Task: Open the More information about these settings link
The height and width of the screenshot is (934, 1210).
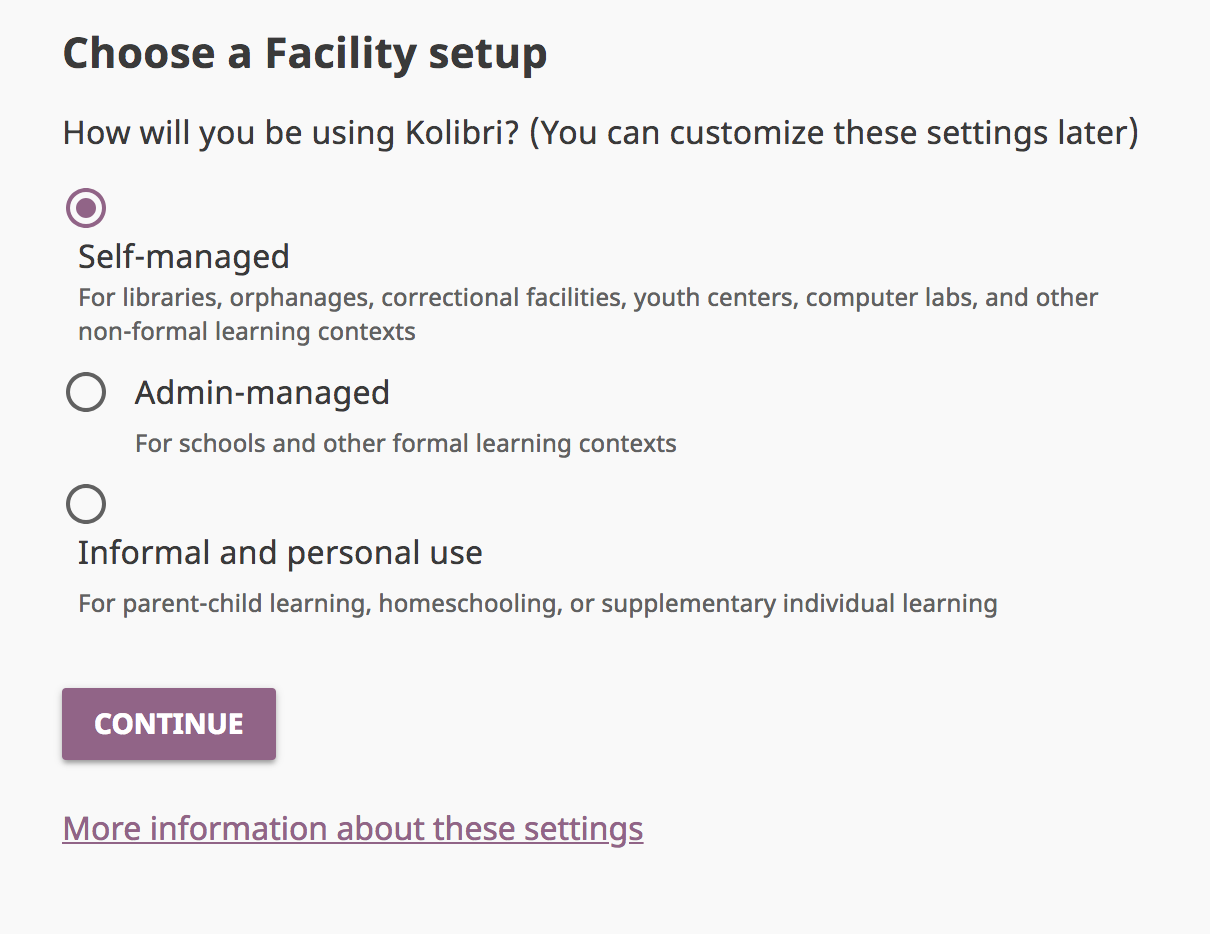Action: coord(352,829)
